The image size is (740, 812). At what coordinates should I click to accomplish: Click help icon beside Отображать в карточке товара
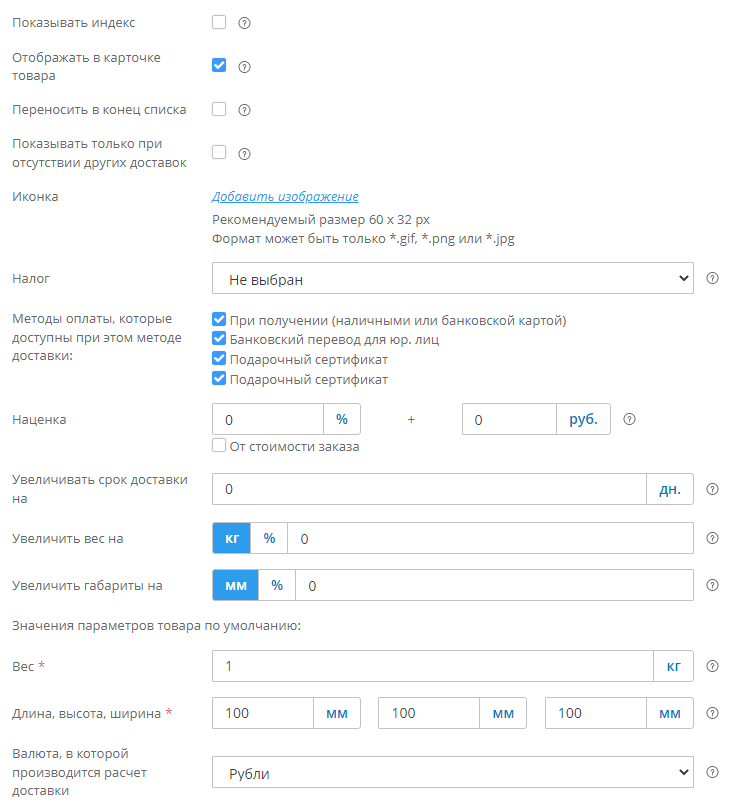tap(244, 67)
